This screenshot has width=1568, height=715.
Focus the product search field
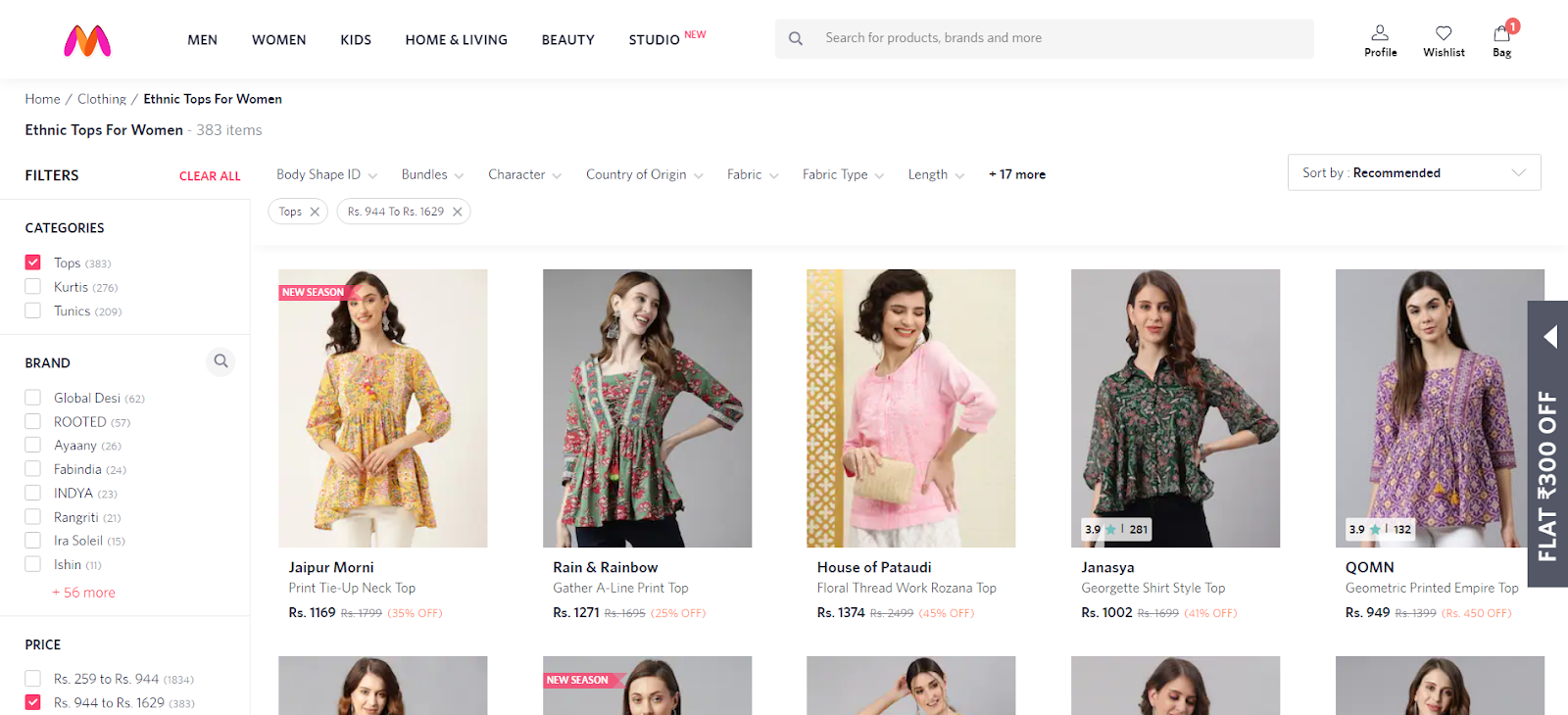[1045, 38]
